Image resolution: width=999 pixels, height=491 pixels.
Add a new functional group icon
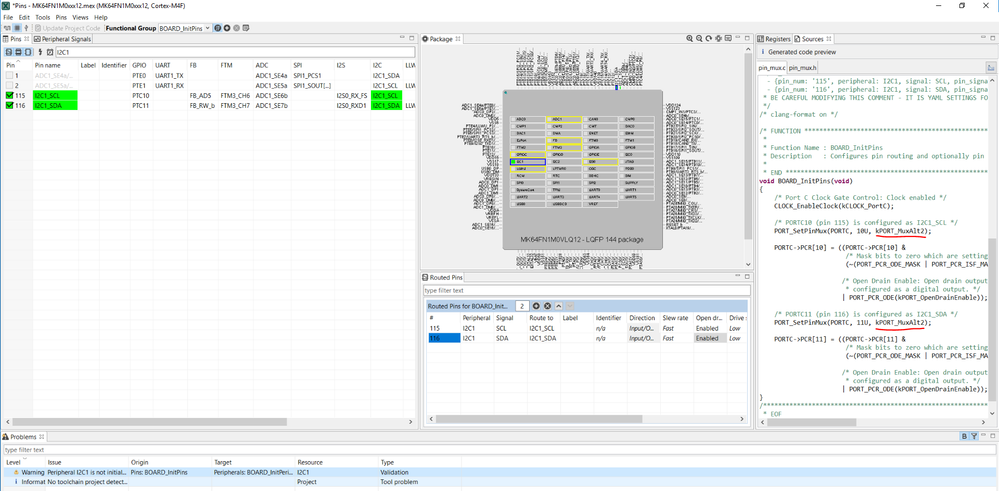coord(227,28)
